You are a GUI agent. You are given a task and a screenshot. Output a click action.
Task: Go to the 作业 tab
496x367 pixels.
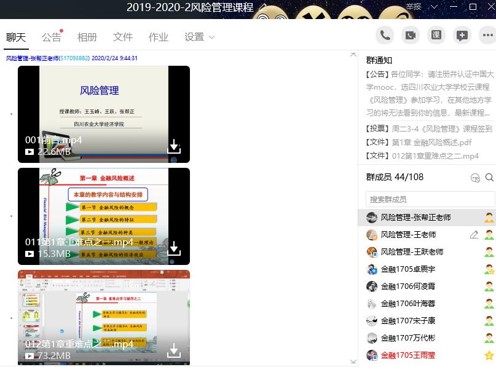click(158, 37)
